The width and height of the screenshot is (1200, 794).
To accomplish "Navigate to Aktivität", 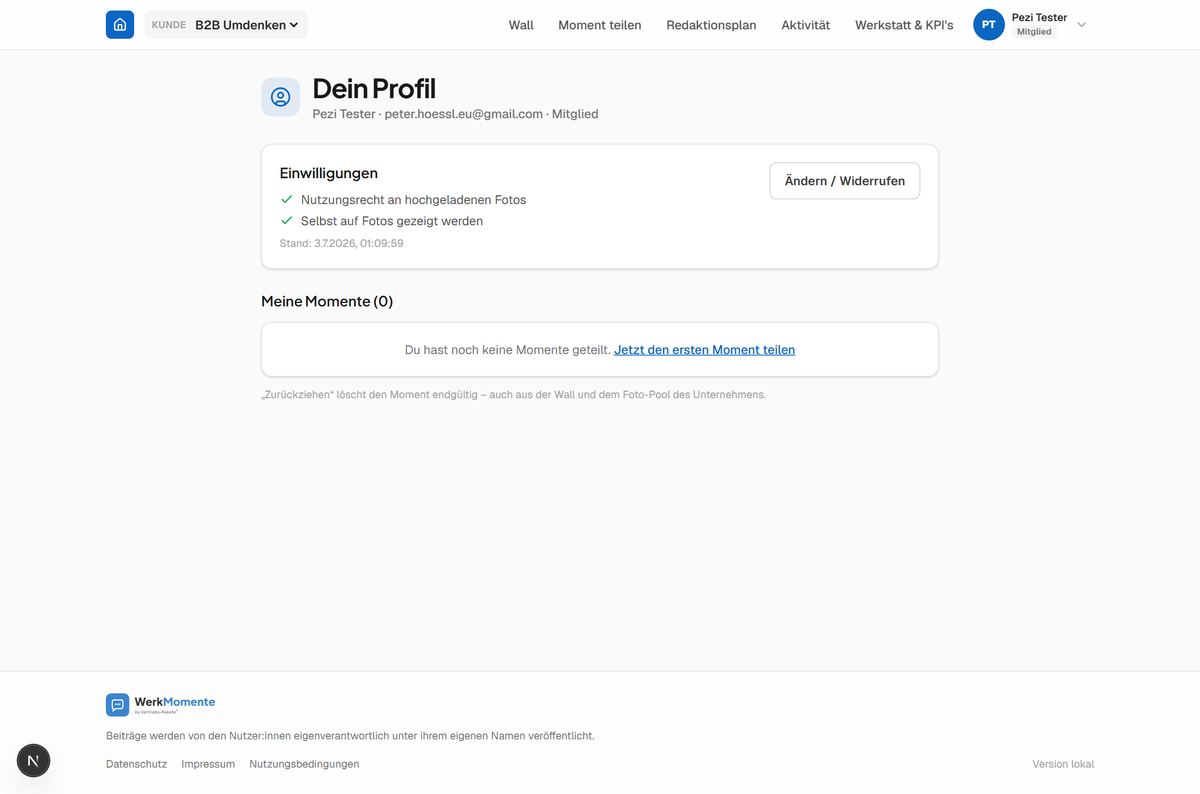I will point(806,25).
